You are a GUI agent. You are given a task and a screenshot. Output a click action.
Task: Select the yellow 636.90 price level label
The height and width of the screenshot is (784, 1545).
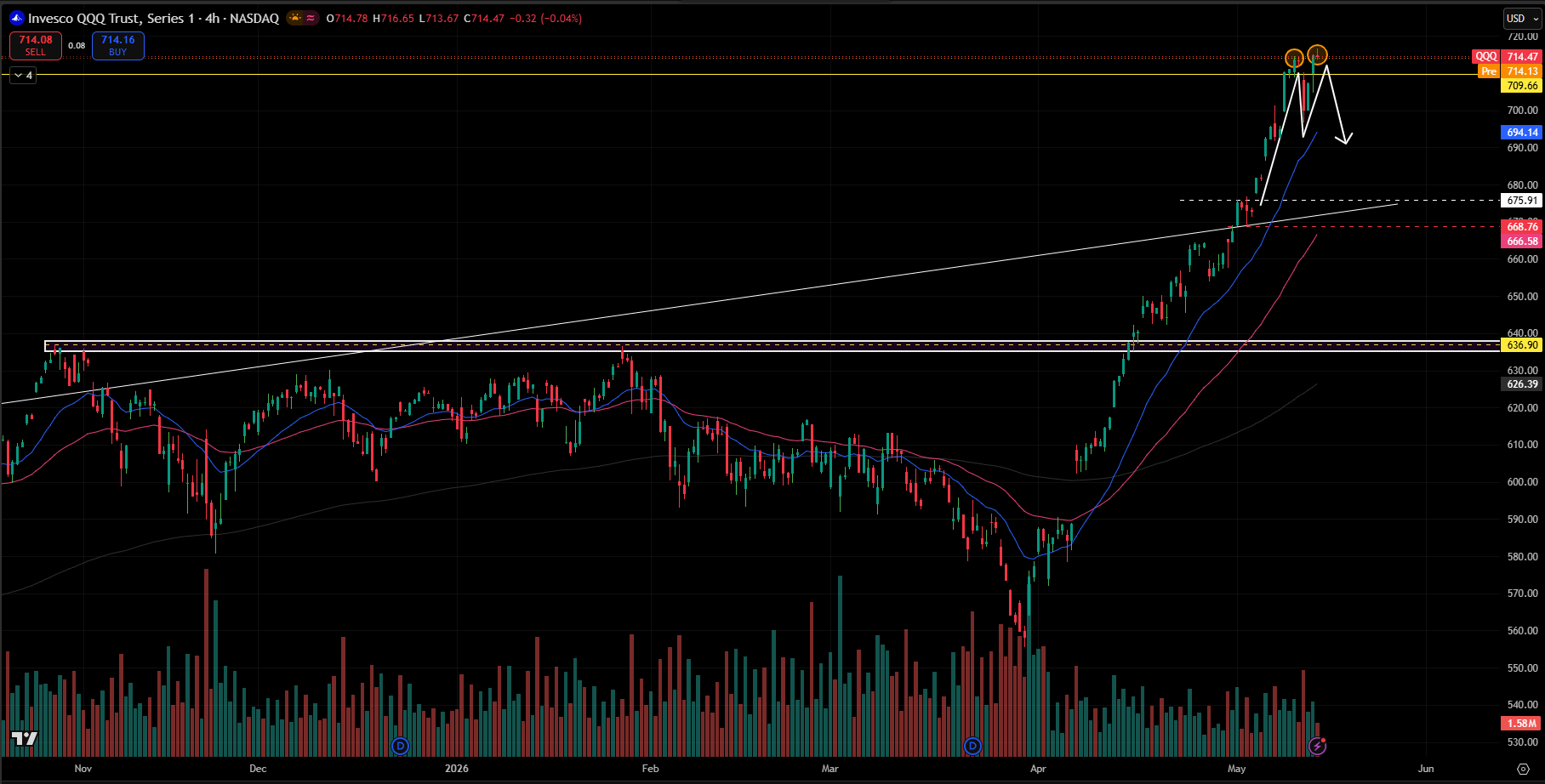point(1522,345)
